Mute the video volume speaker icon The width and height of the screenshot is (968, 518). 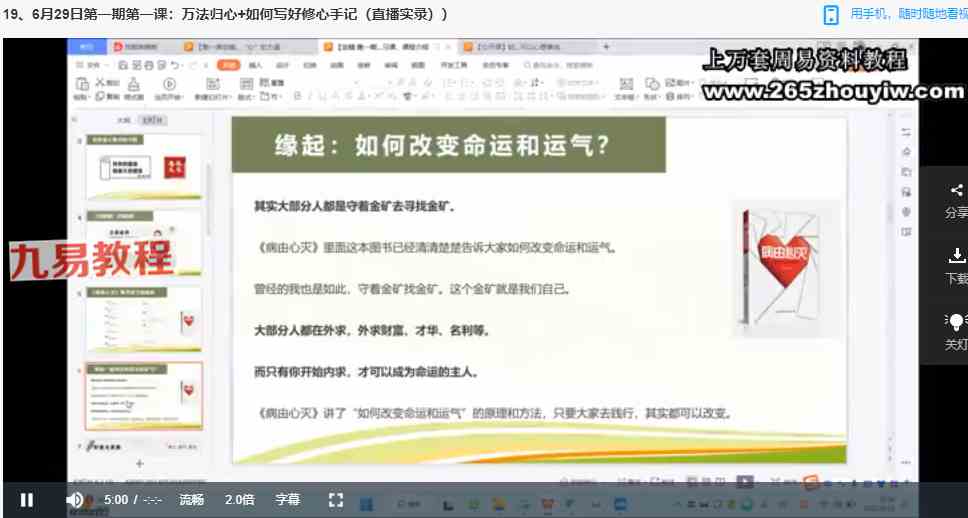(75, 499)
